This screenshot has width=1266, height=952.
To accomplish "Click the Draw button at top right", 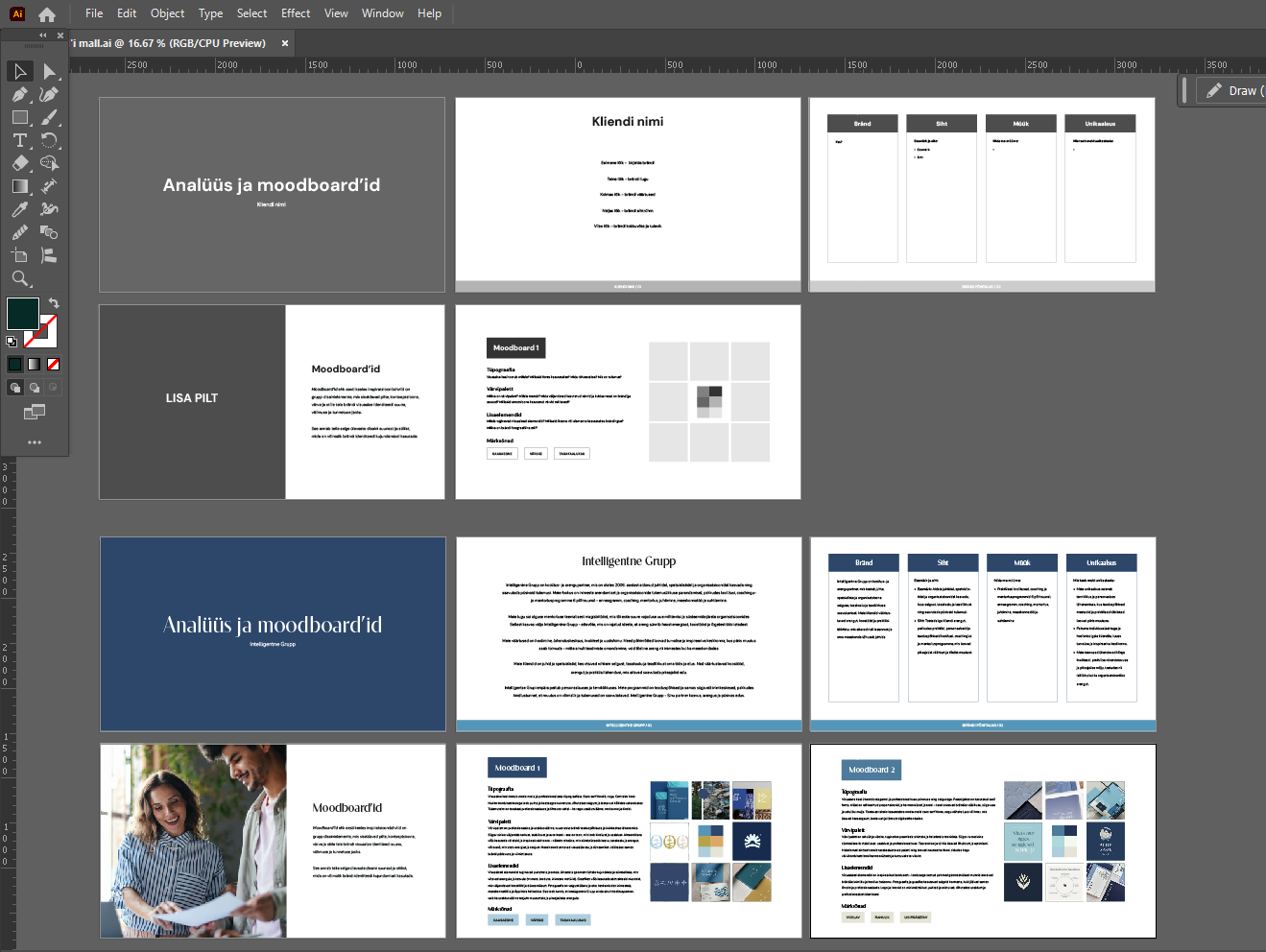I will tap(1234, 90).
